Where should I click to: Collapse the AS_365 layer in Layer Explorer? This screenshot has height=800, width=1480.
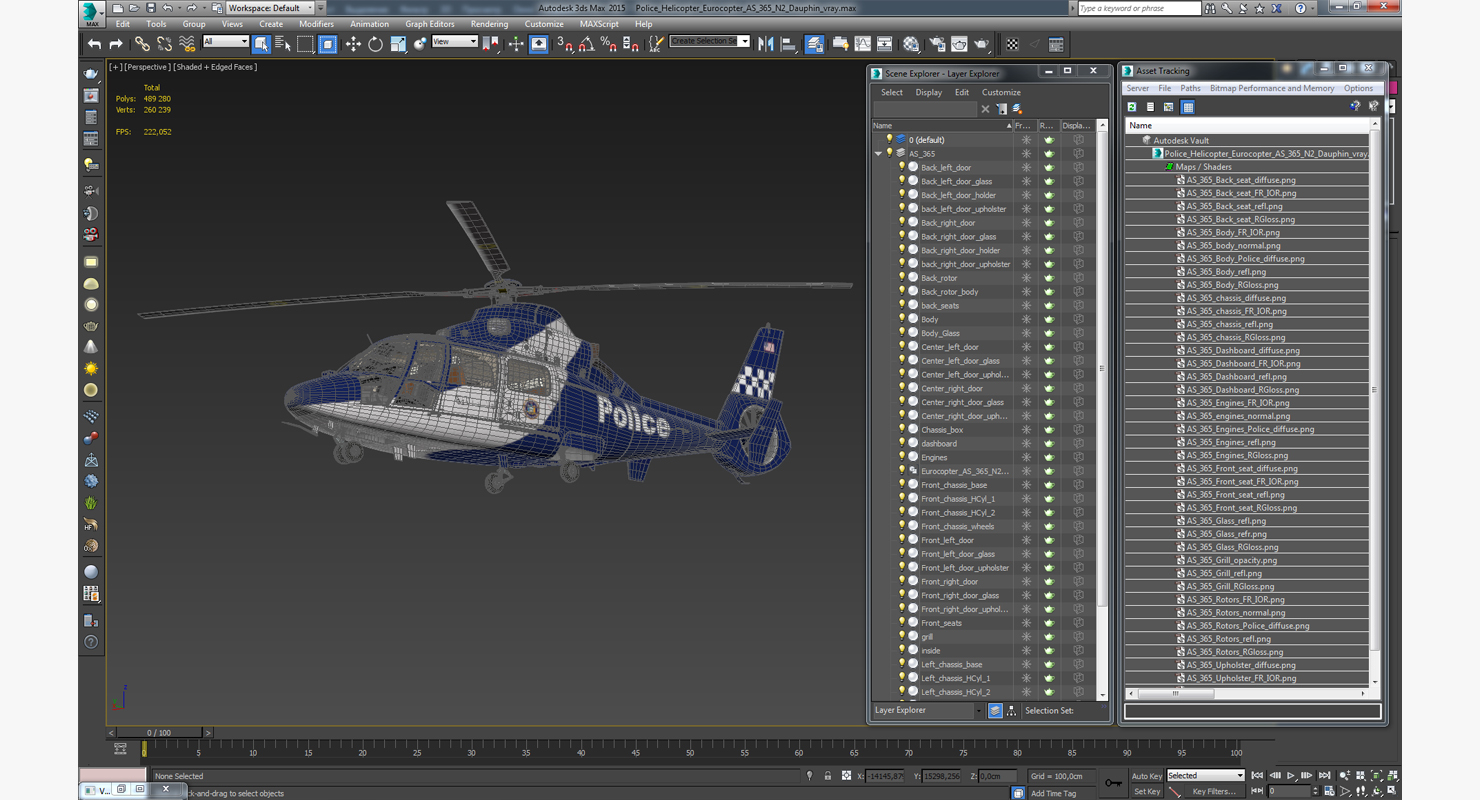pyautogui.click(x=878, y=154)
